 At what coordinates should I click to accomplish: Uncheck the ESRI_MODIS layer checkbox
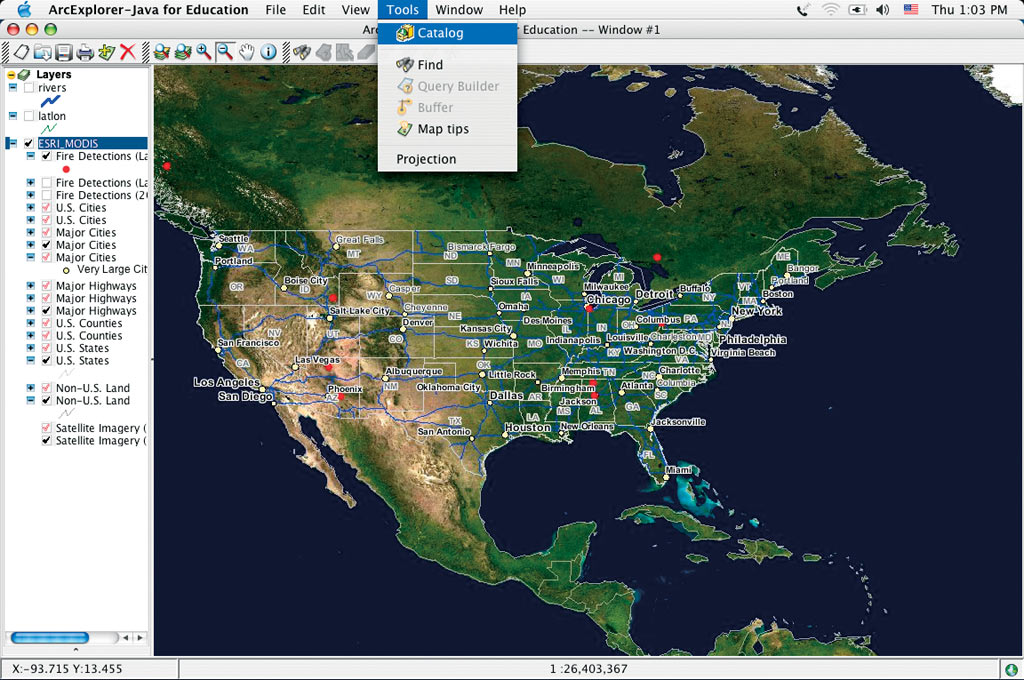[x=29, y=143]
